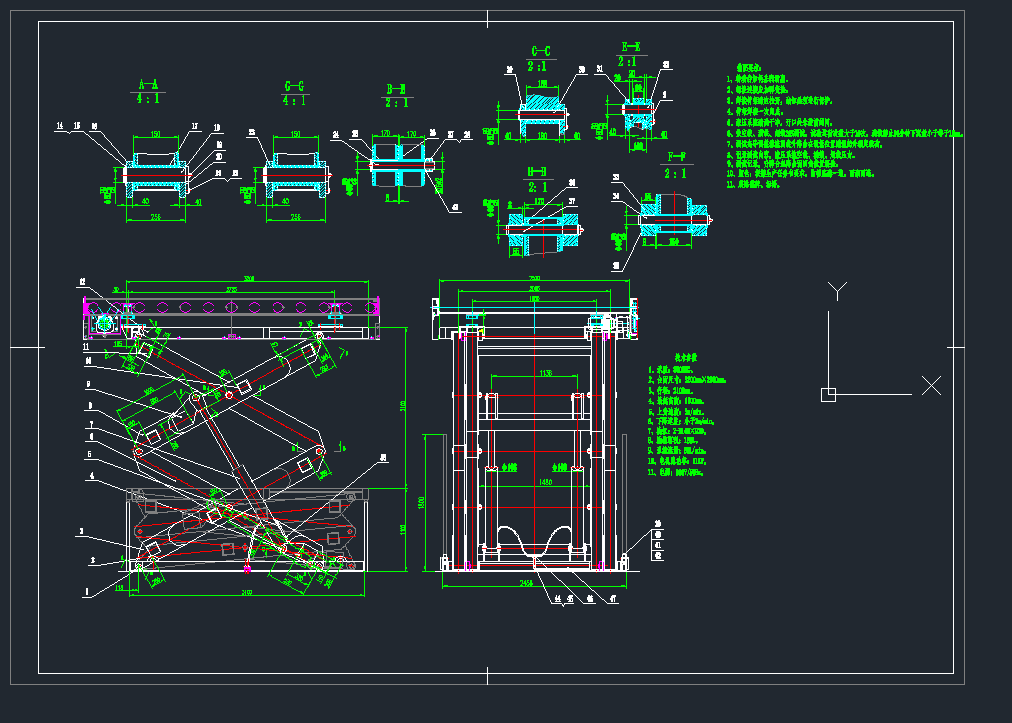Click the UCS origin square marker
The height and width of the screenshot is (723, 1012).
[828, 394]
